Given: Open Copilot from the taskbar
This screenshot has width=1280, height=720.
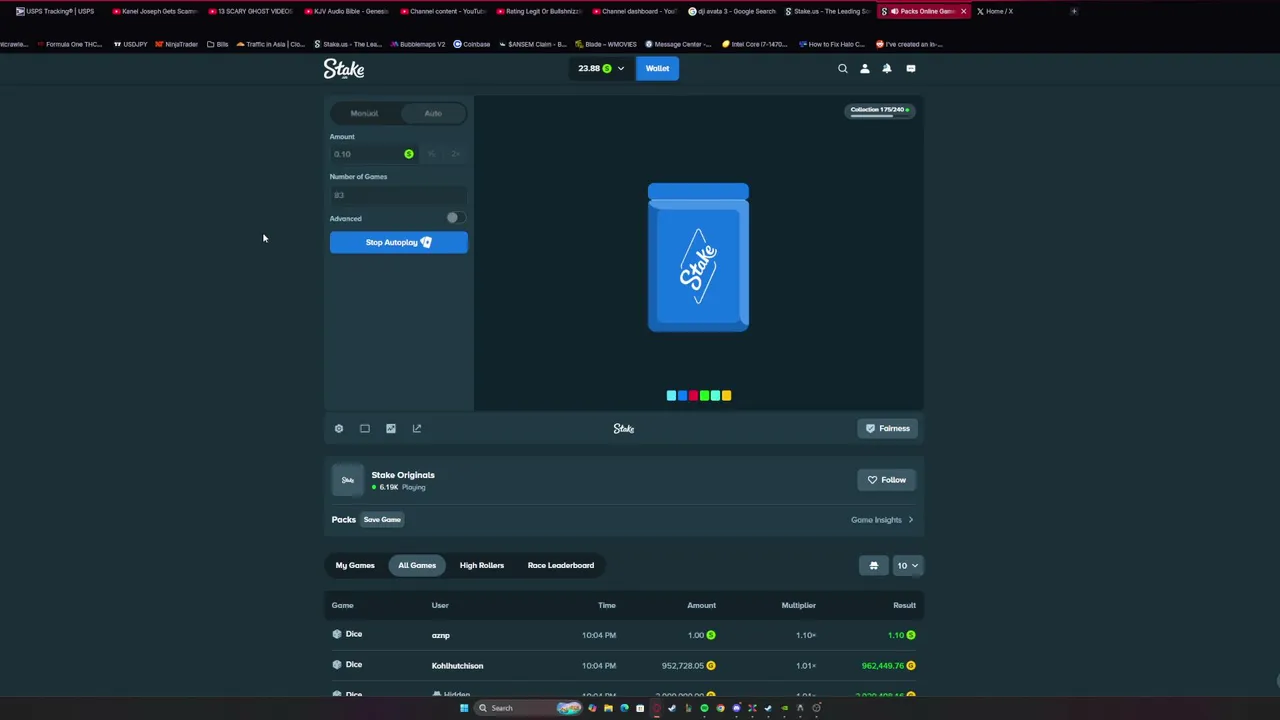Looking at the screenshot, I should coord(592,708).
